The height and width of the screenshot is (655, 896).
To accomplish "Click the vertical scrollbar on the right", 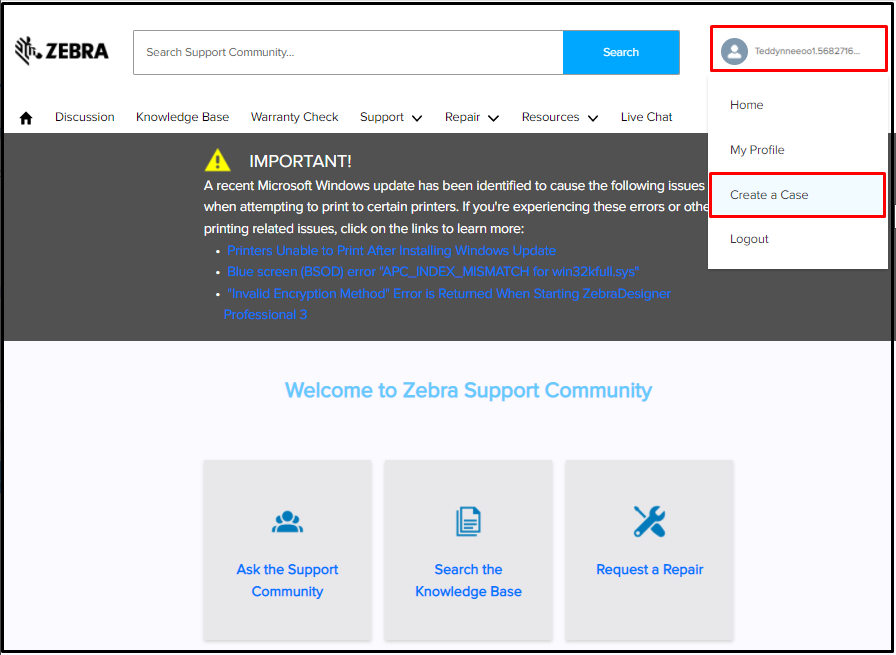I will (x=888, y=200).
